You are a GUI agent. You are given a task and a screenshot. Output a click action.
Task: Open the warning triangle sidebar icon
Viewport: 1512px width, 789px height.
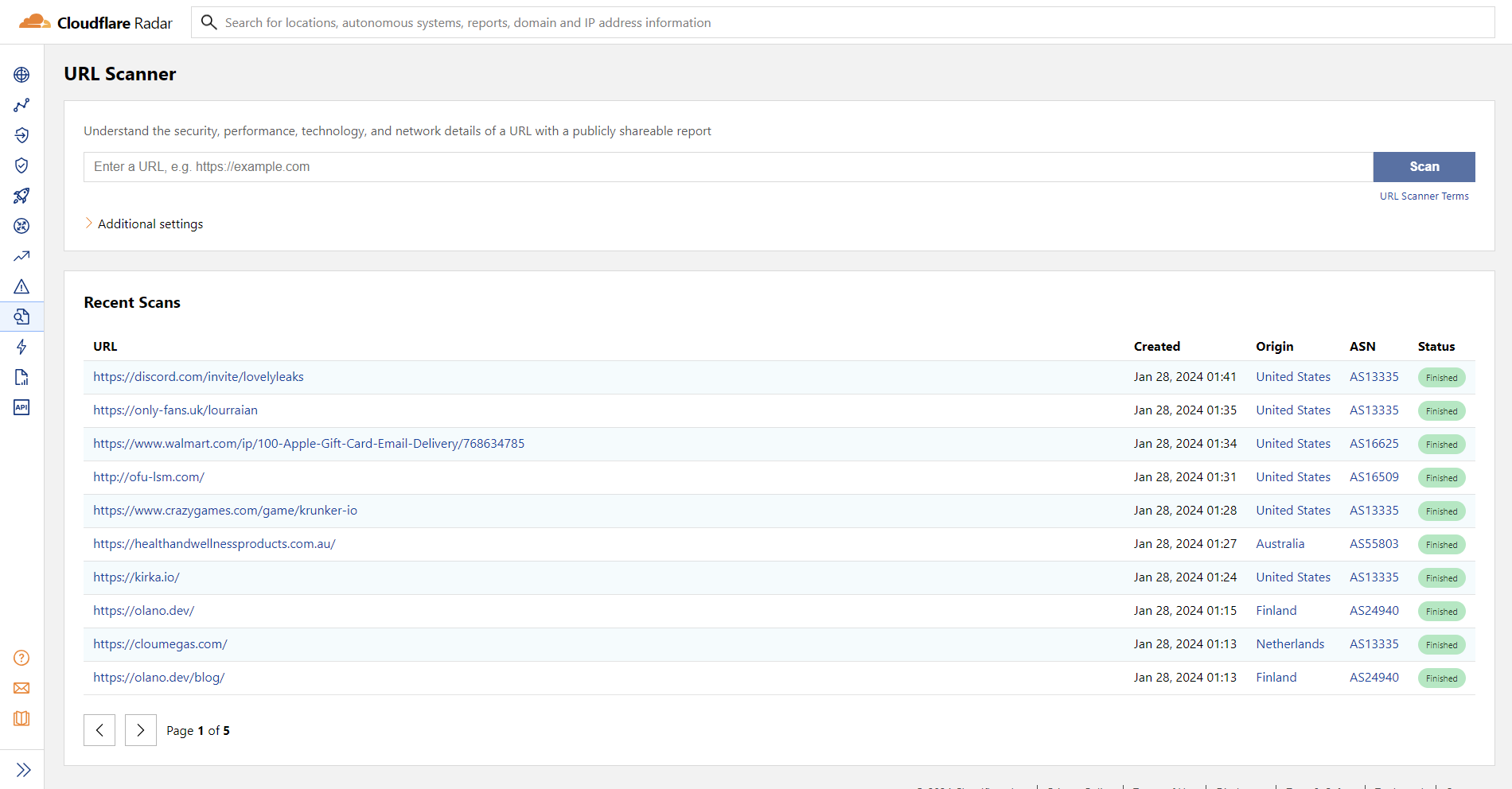tap(21, 286)
